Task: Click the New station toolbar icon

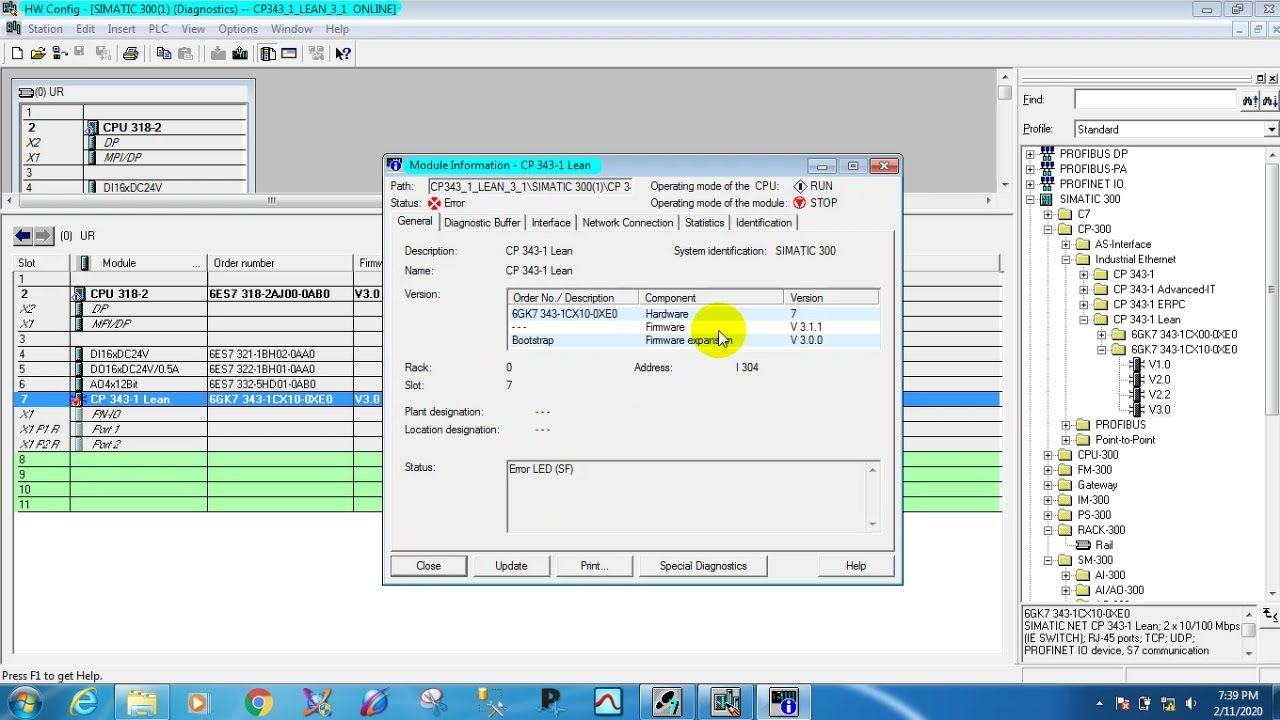Action: click(17, 54)
